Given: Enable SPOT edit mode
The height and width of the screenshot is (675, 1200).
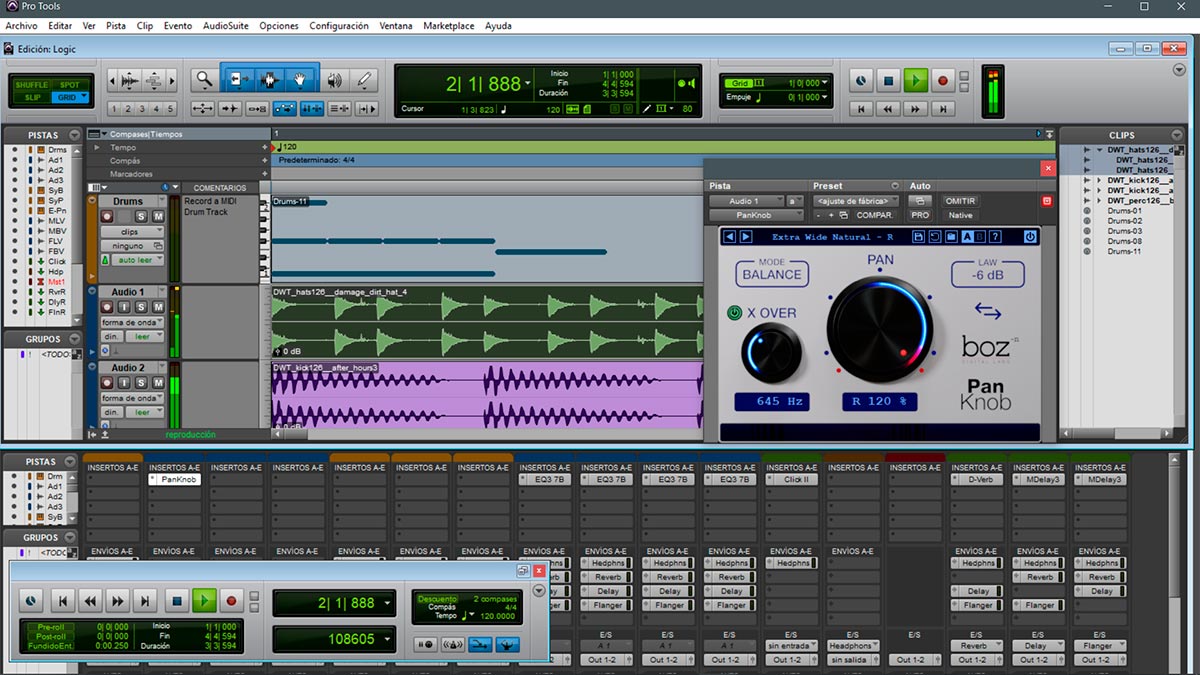Looking at the screenshot, I should (x=69, y=85).
